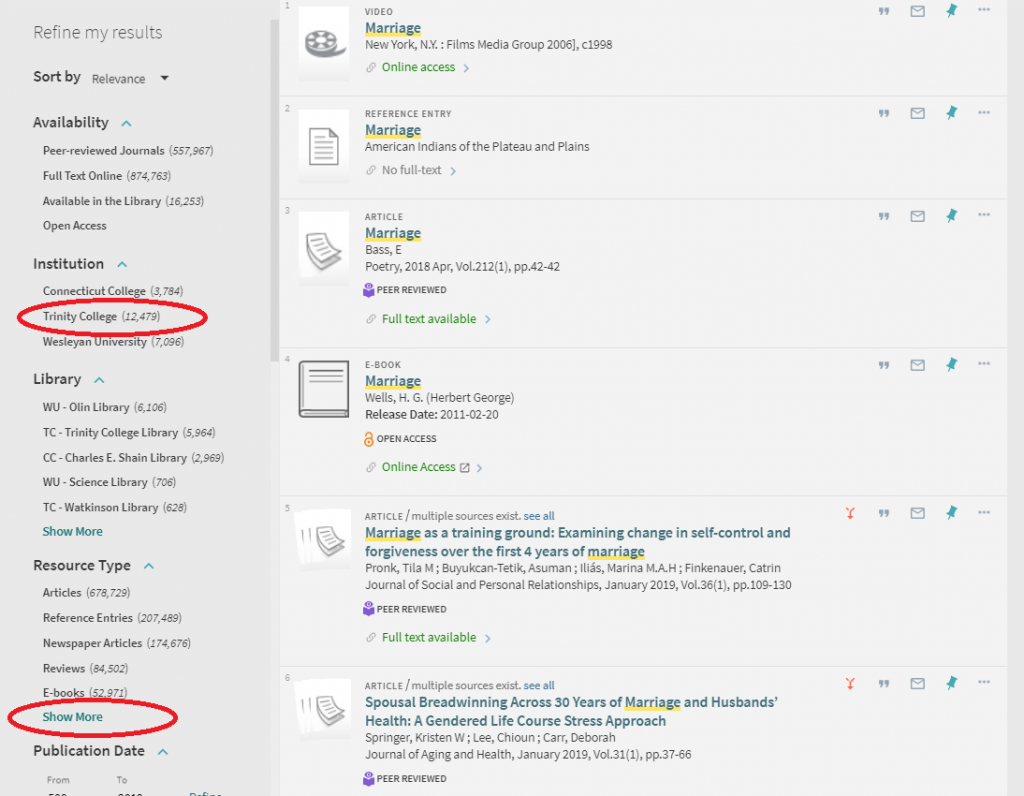Filter by TC - Watkinson Library
1024x796 pixels.
(115, 508)
